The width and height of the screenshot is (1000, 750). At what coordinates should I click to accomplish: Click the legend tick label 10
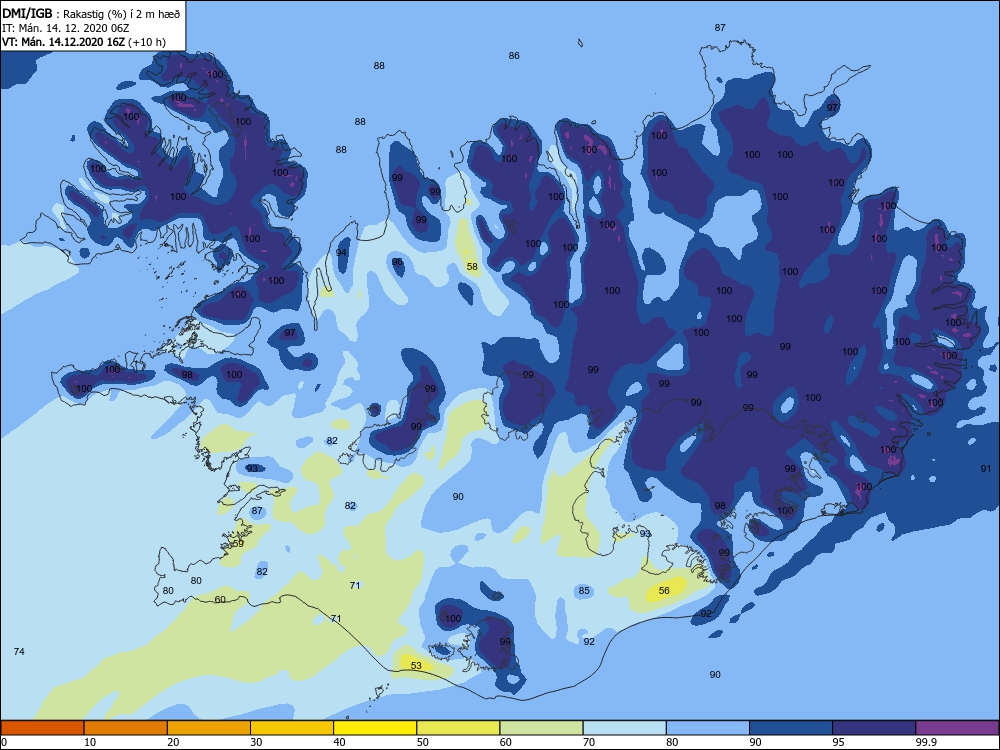90,742
